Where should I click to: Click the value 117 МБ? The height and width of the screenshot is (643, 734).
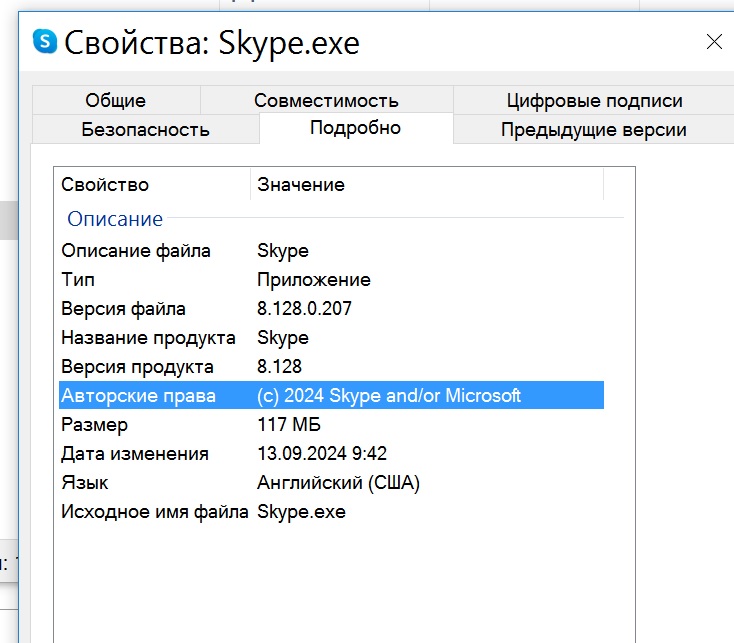289,424
